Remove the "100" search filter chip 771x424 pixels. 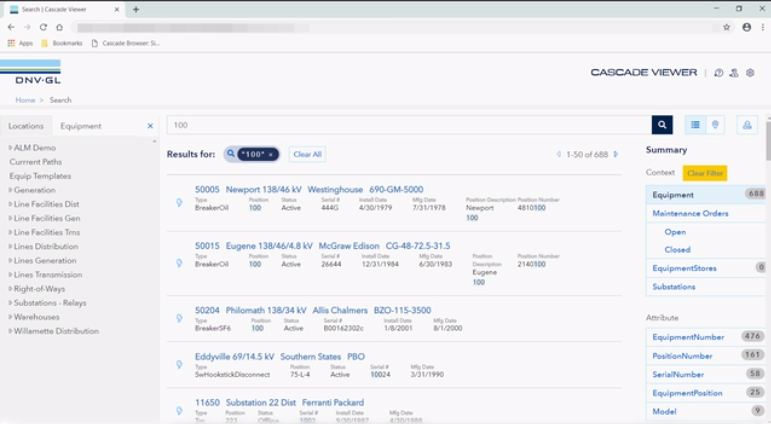[270, 154]
